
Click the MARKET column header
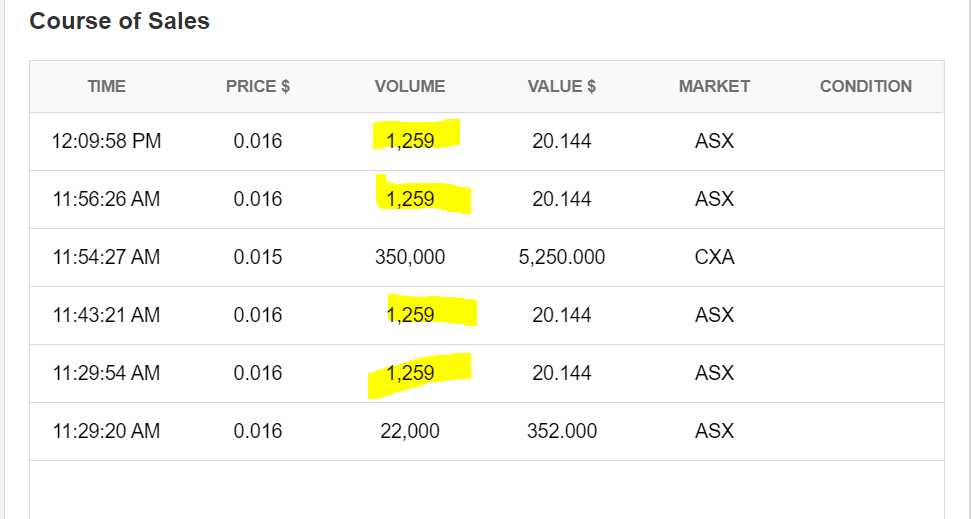714,86
